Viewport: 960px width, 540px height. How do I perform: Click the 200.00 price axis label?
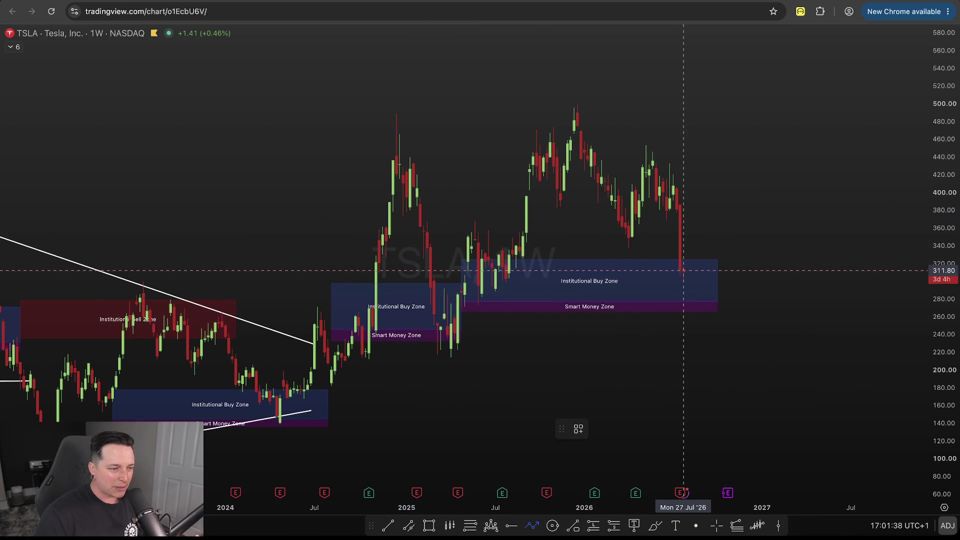click(x=943, y=370)
